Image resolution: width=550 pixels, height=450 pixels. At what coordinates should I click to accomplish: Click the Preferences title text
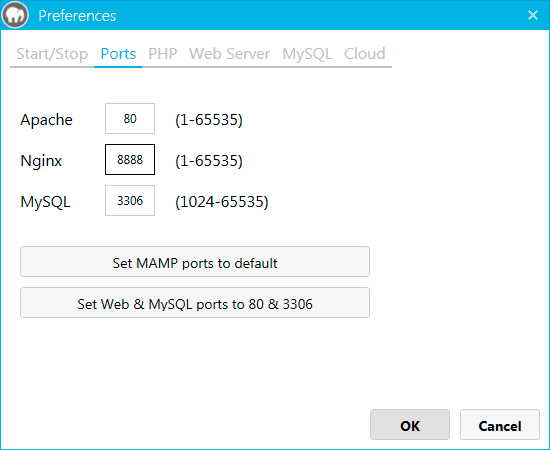tap(77, 16)
